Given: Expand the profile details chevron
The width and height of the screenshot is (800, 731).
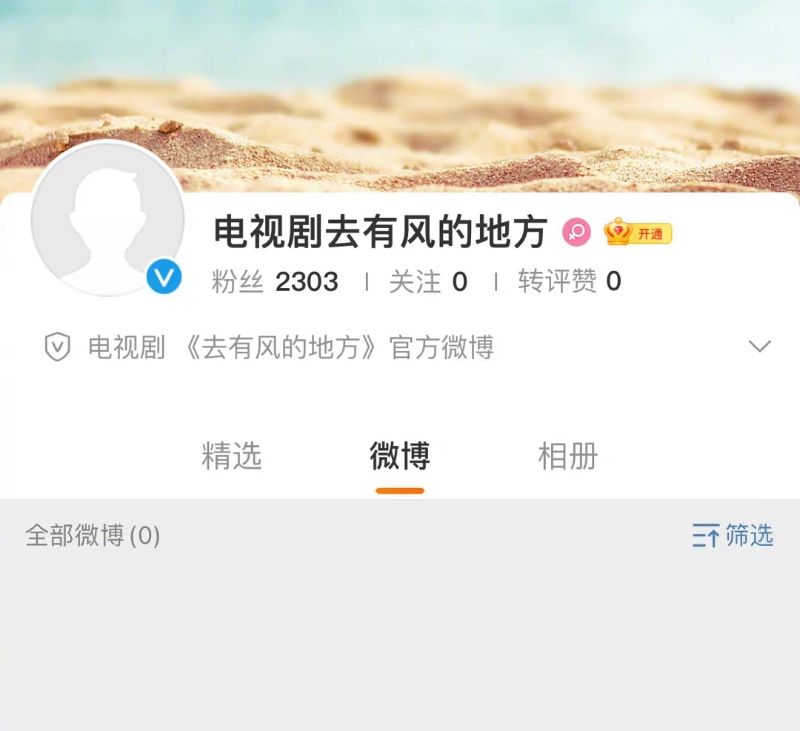Looking at the screenshot, I should point(760,346).
